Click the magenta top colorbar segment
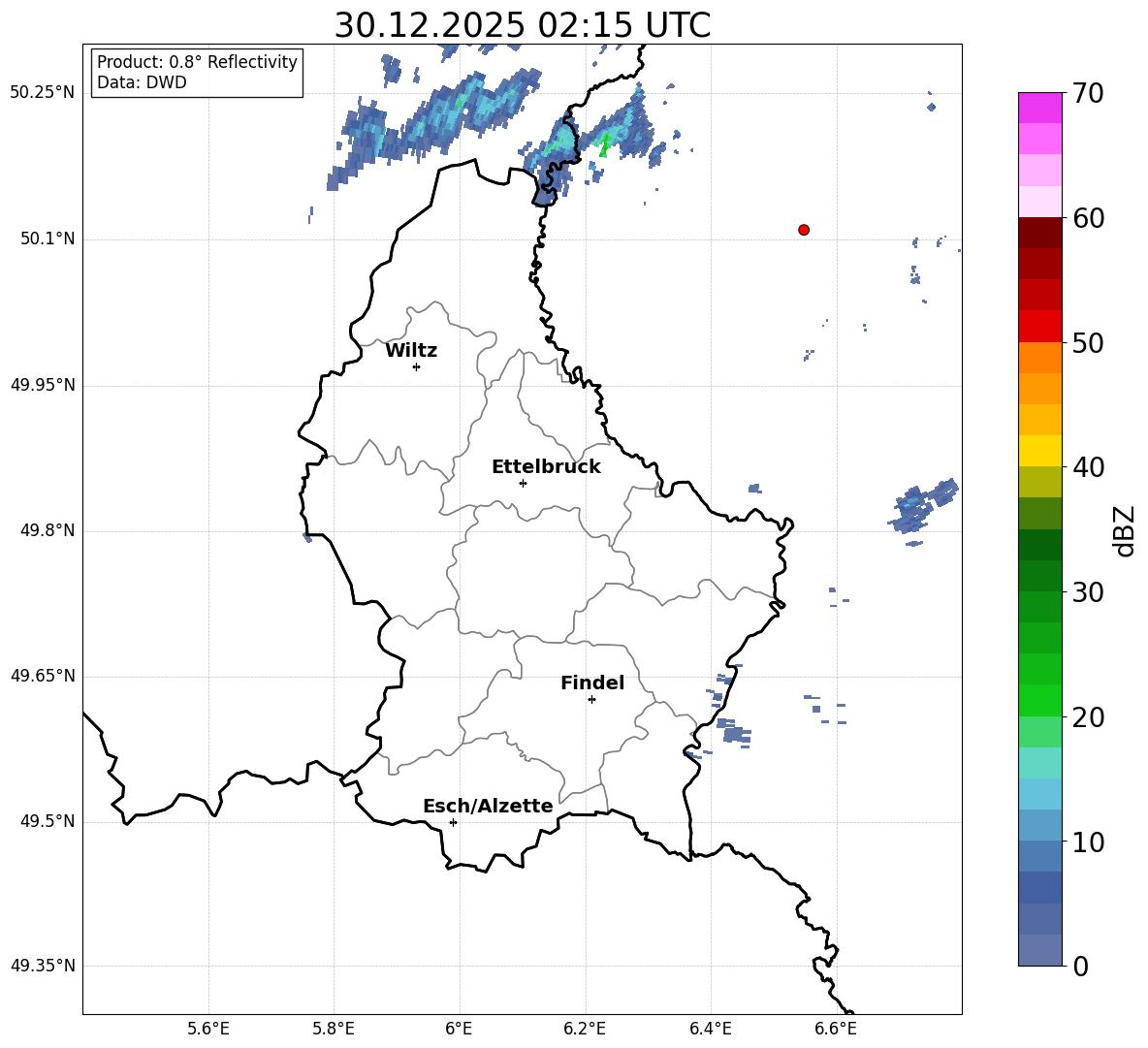1148x1048 pixels. coord(1040,108)
